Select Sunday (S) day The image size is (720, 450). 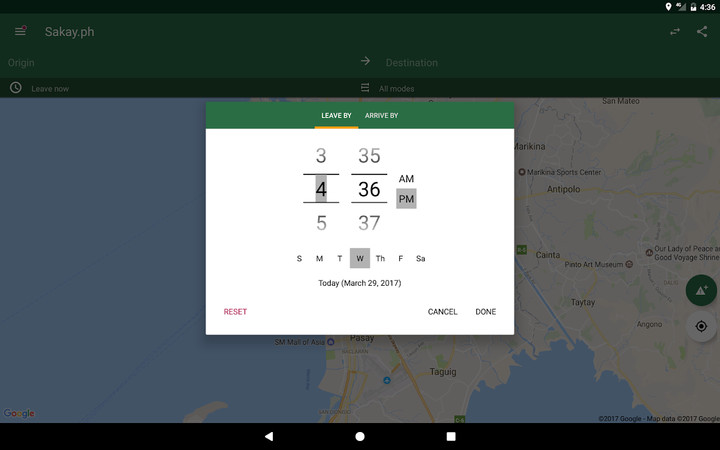tap(299, 259)
